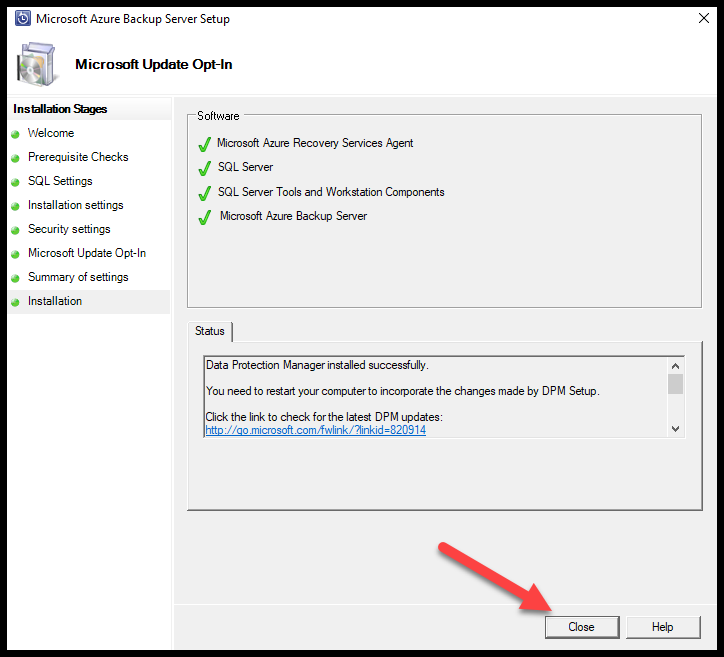The image size is (724, 657).
Task: Click 'Click the link to check' text line
Action: pyautogui.click(x=324, y=417)
